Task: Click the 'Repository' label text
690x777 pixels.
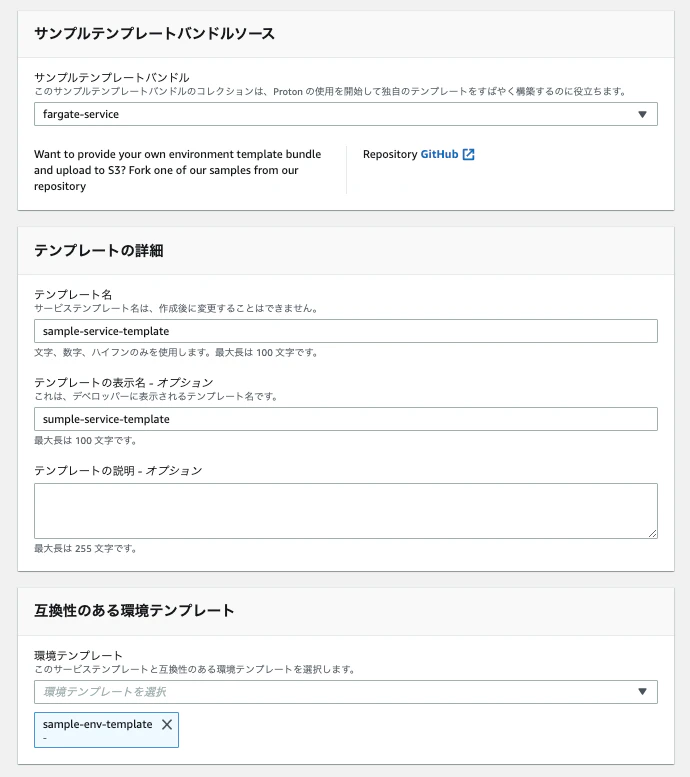Action: click(x=390, y=154)
